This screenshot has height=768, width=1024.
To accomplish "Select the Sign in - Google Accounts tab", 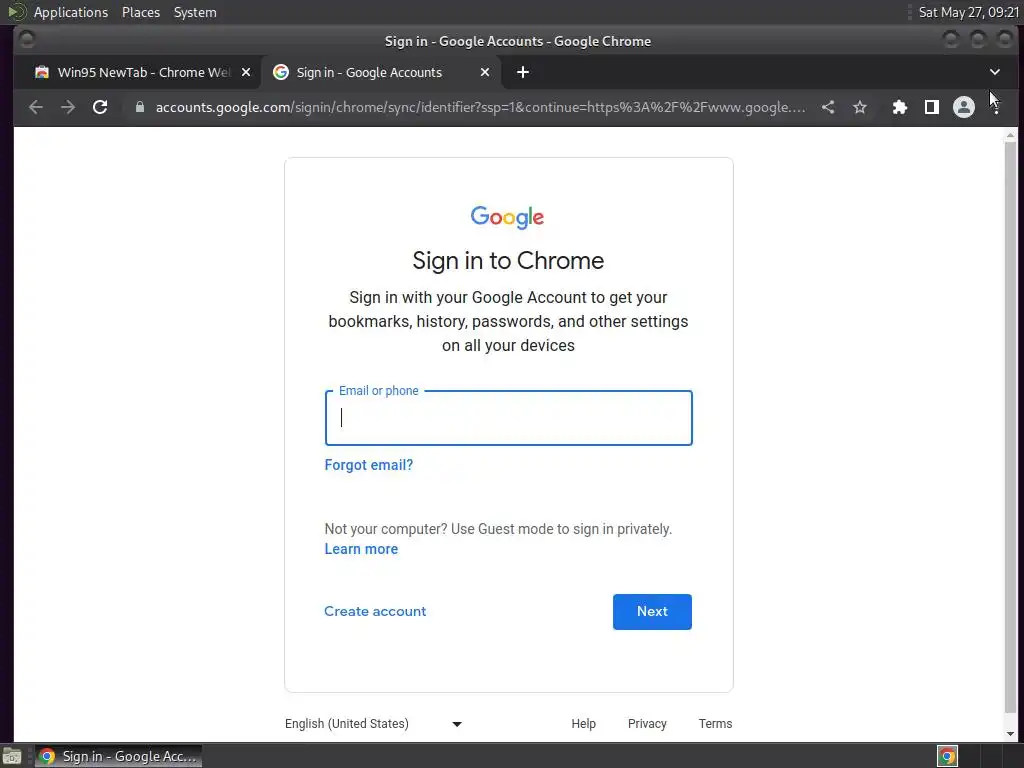I will [381, 72].
